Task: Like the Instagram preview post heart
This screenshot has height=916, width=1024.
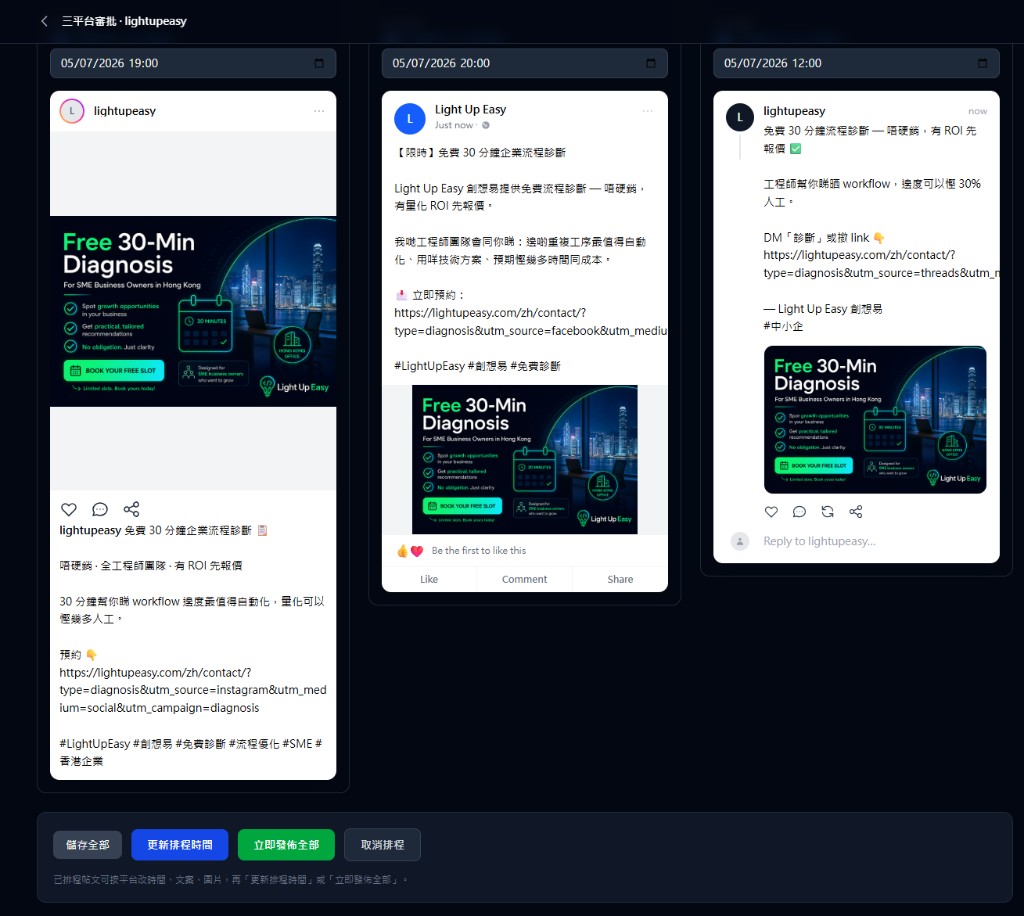Action: click(x=69, y=509)
